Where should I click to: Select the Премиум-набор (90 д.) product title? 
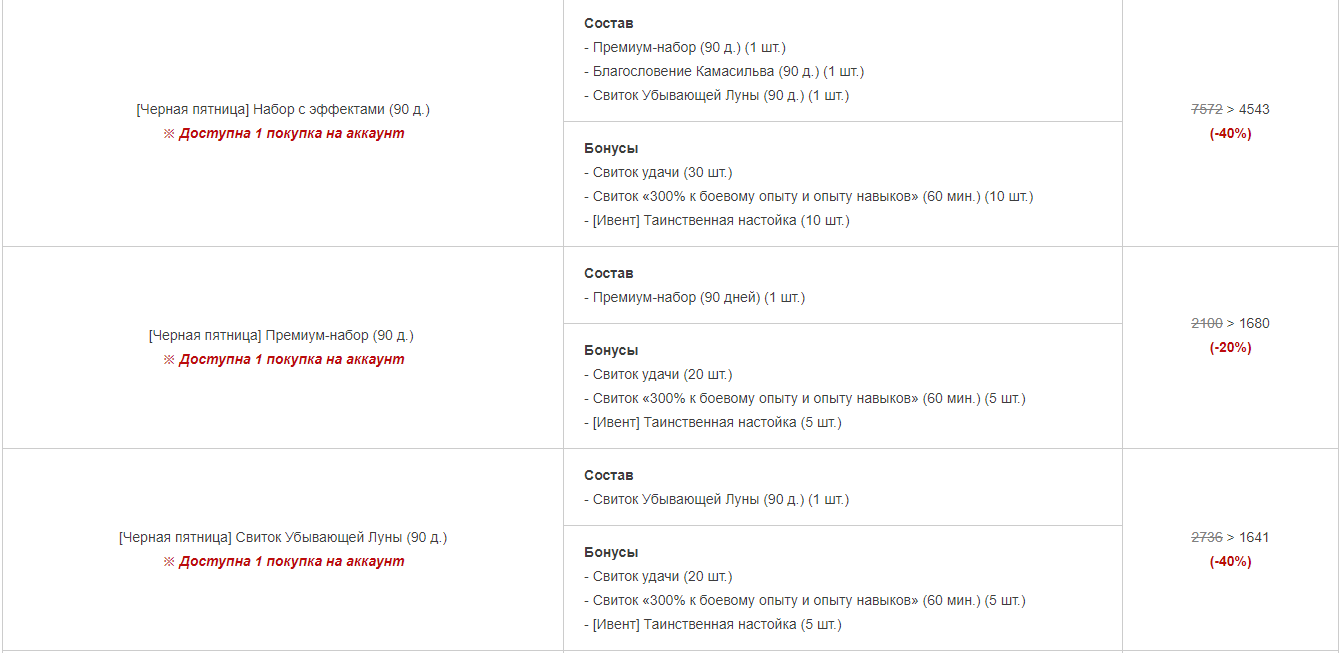pos(281,335)
